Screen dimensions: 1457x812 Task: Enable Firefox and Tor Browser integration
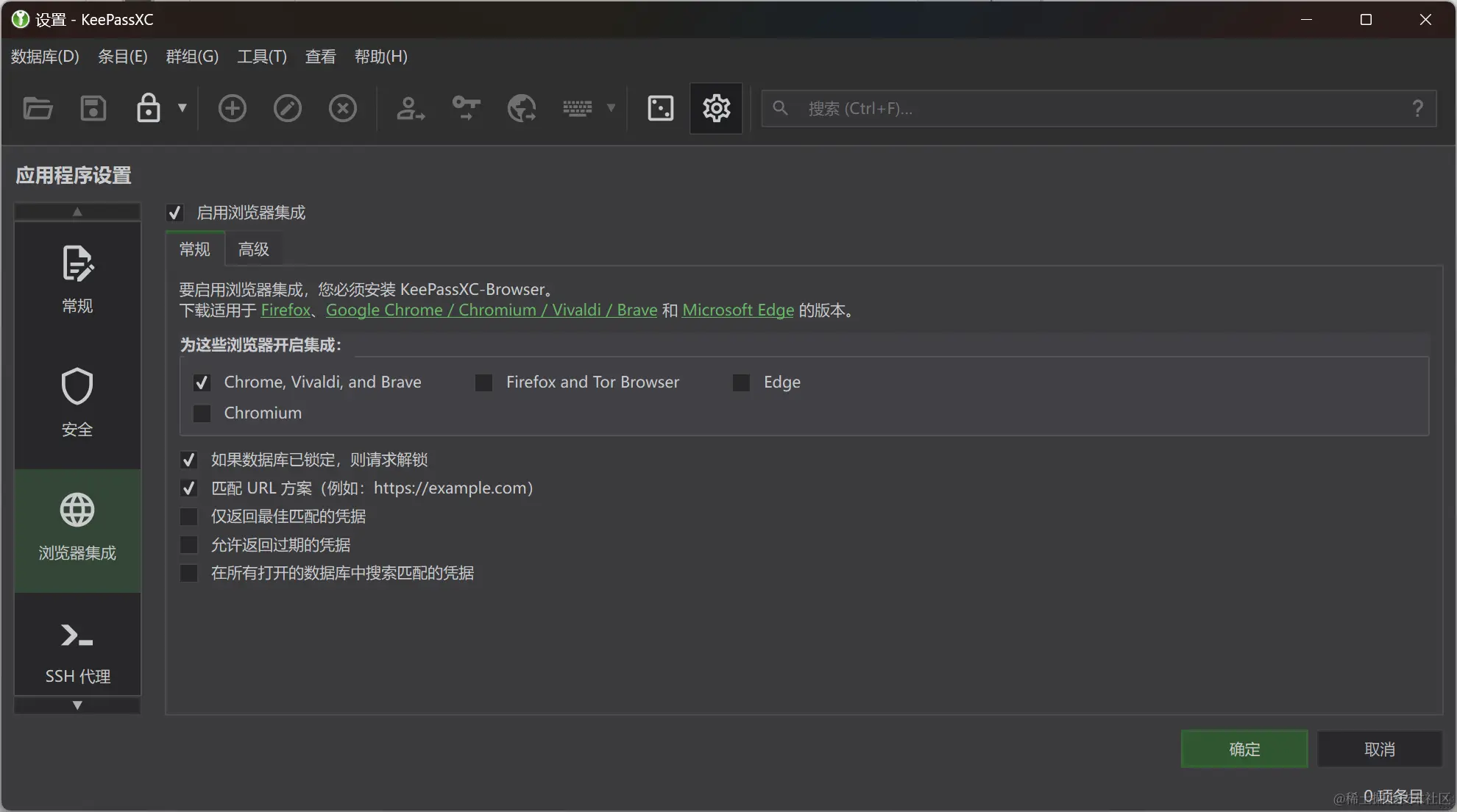coord(483,382)
